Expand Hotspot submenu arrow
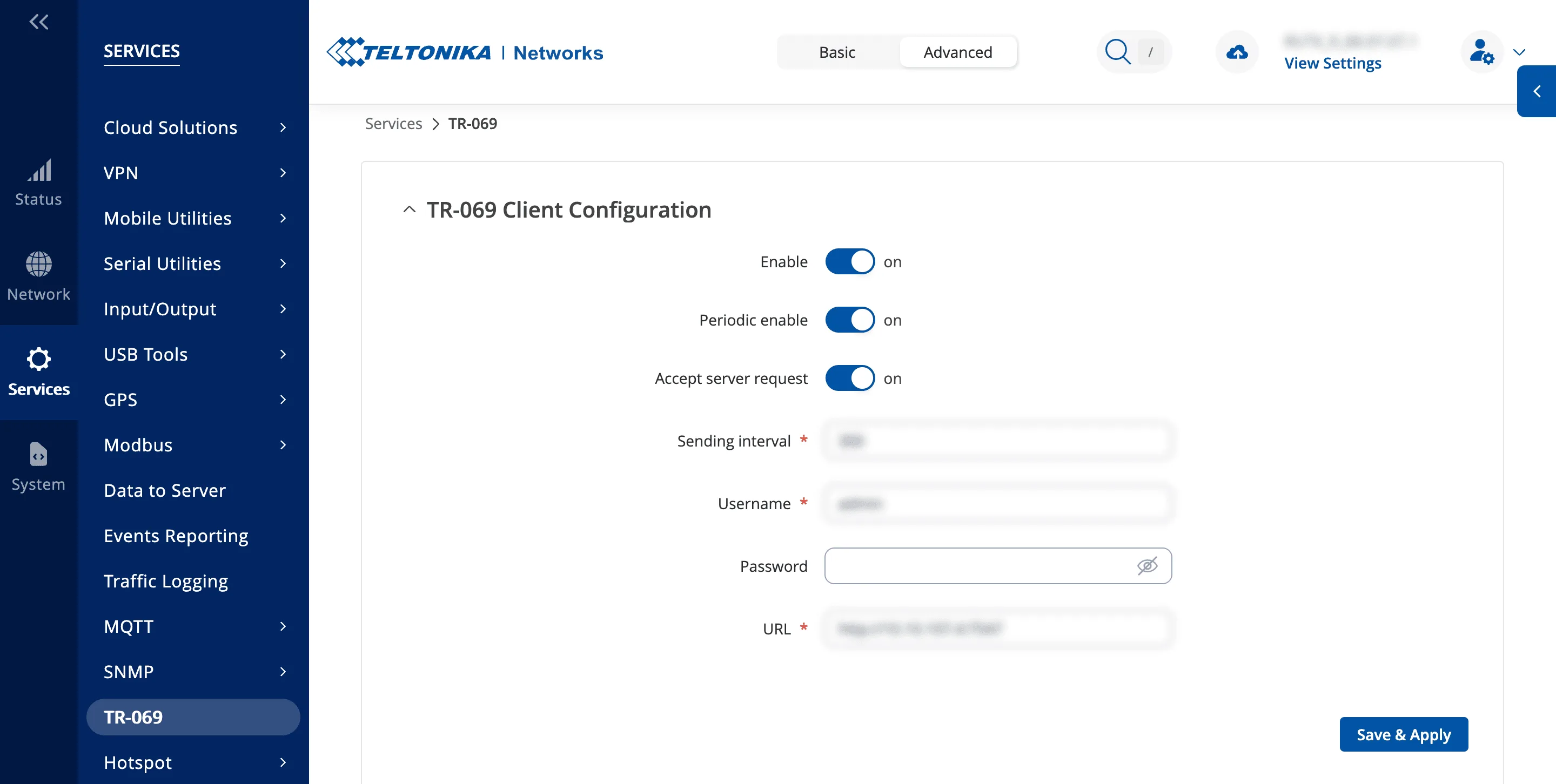This screenshot has height=784, width=1556. (283, 762)
